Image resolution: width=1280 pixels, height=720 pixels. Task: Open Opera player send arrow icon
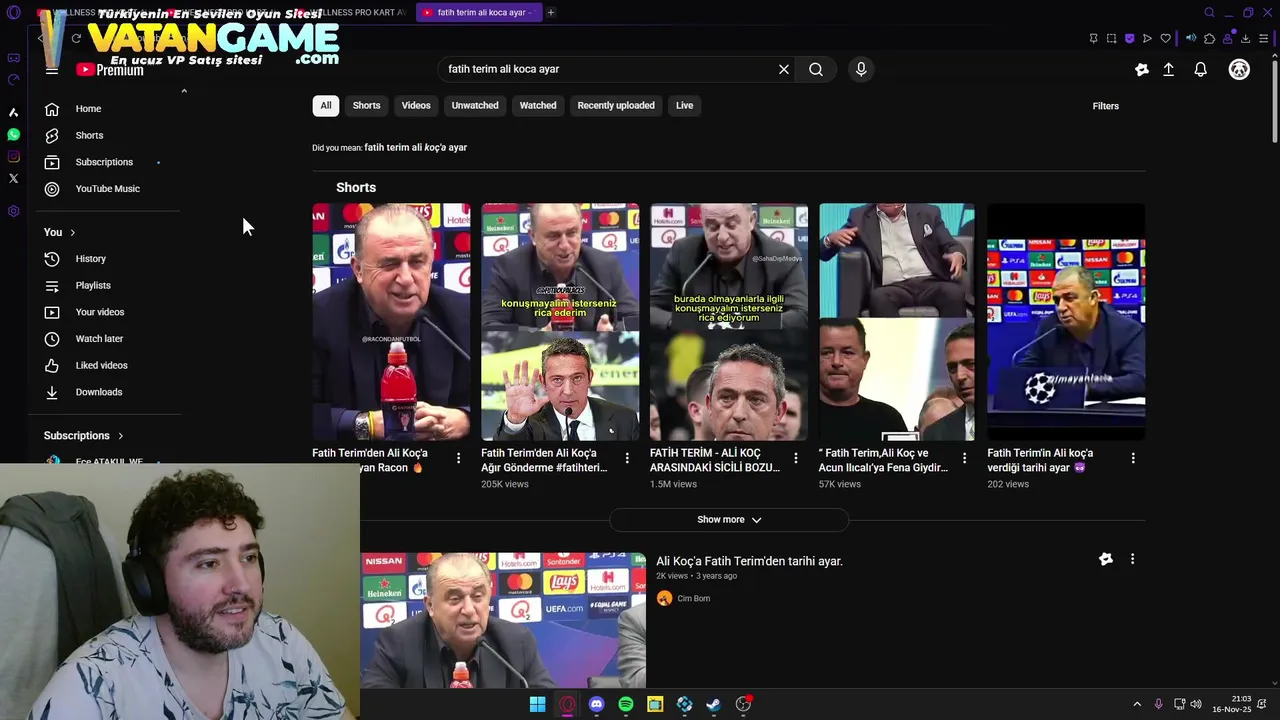click(1147, 38)
